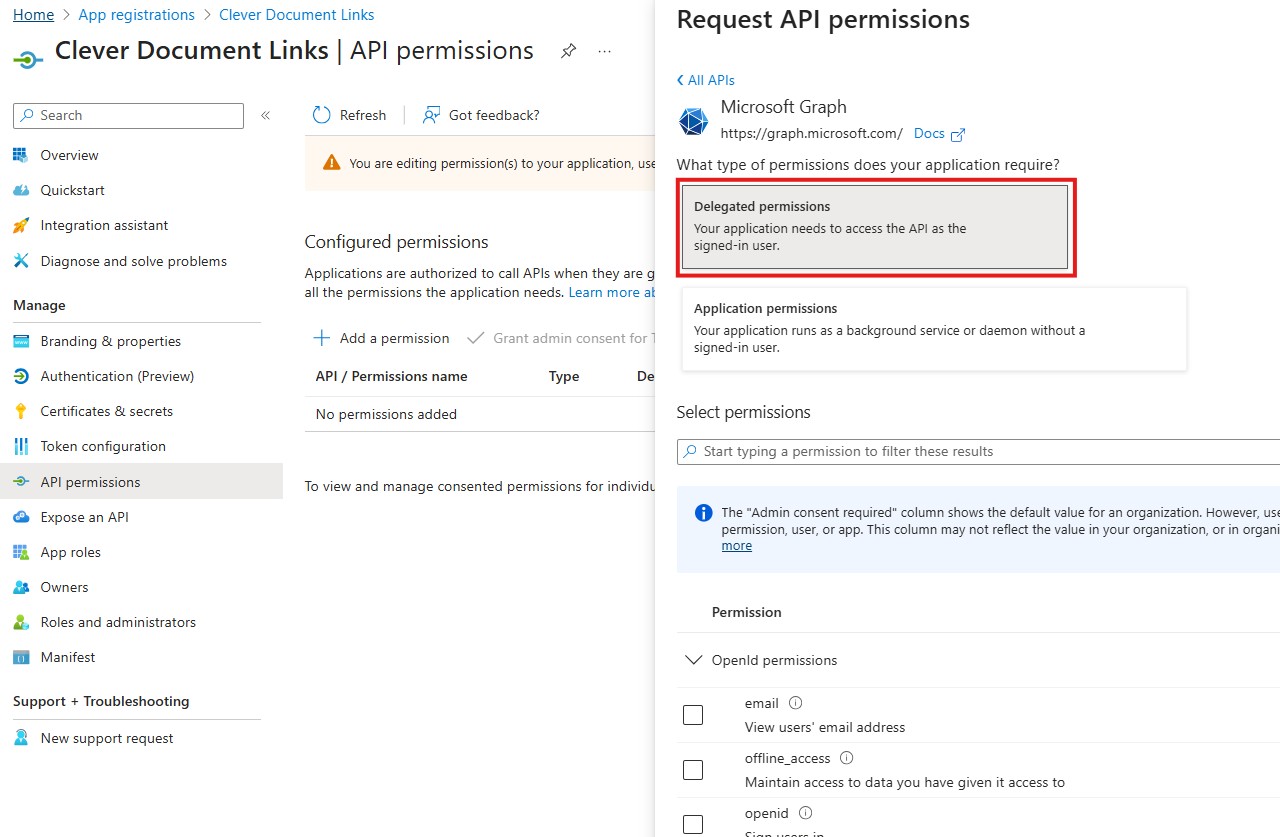Open the API permissions section
Image resolution: width=1280 pixels, height=837 pixels.
89,481
